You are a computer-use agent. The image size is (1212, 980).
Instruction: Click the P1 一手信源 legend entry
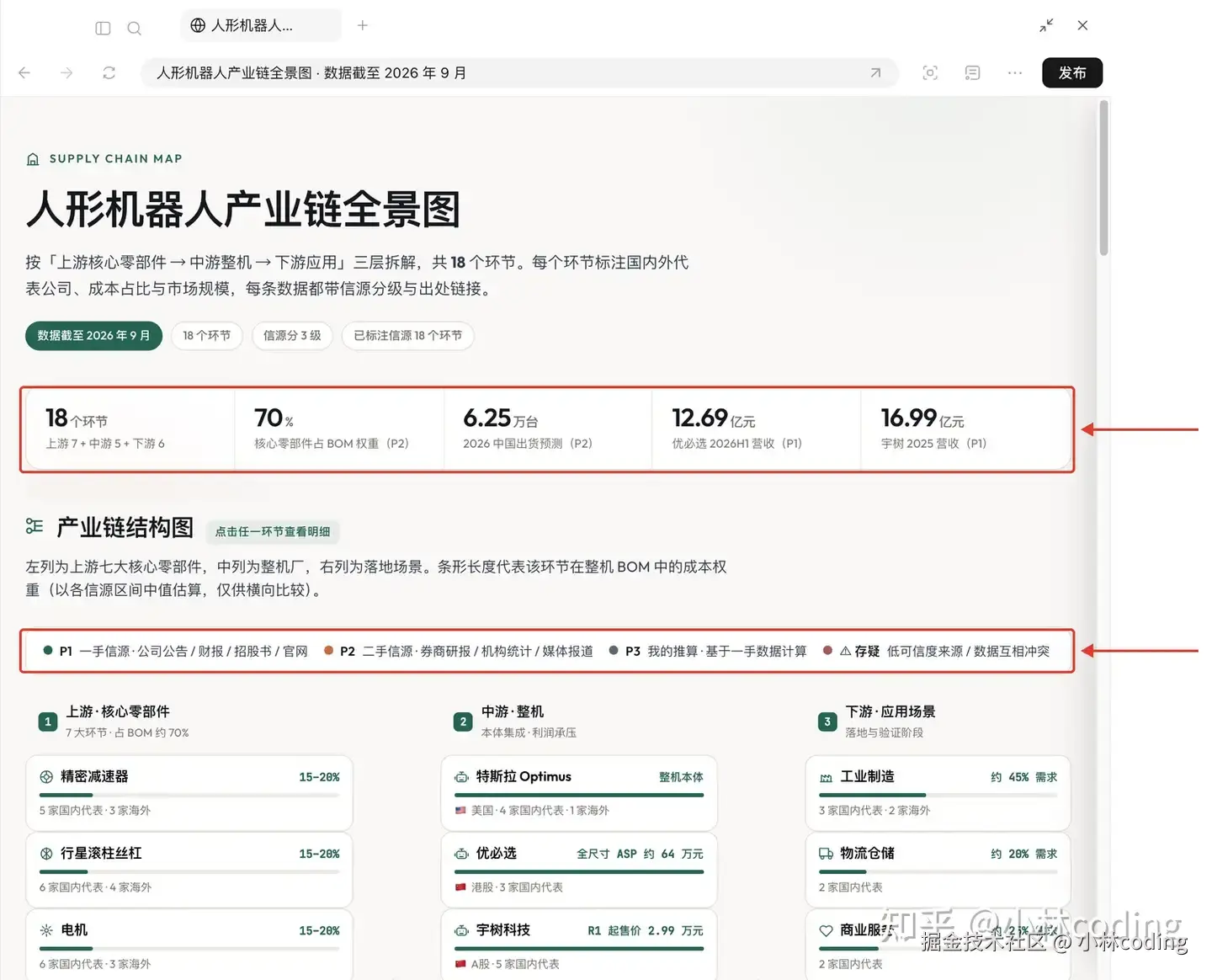coord(176,651)
